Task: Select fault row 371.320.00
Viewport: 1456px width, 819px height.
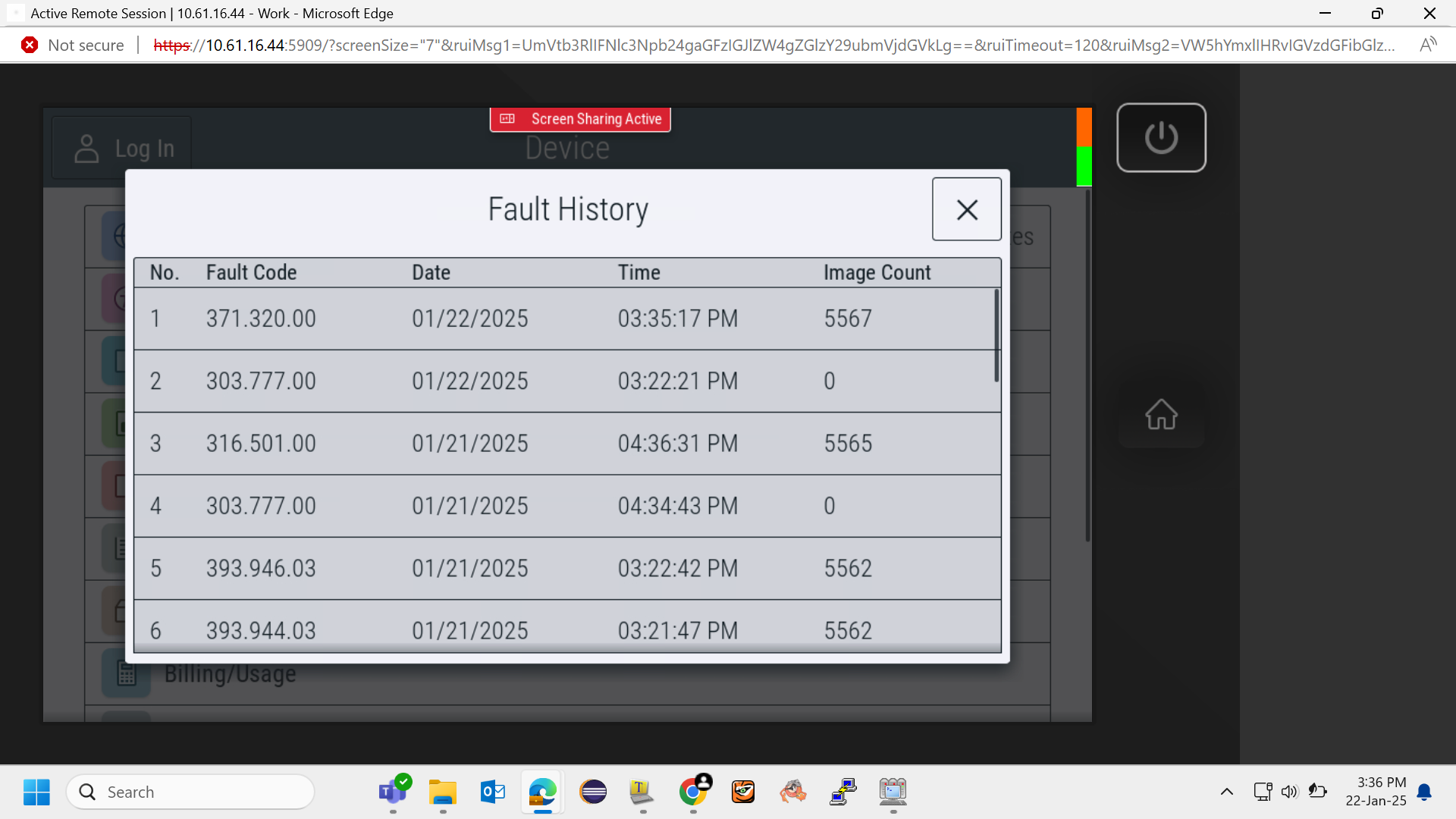Action: pyautogui.click(x=564, y=318)
